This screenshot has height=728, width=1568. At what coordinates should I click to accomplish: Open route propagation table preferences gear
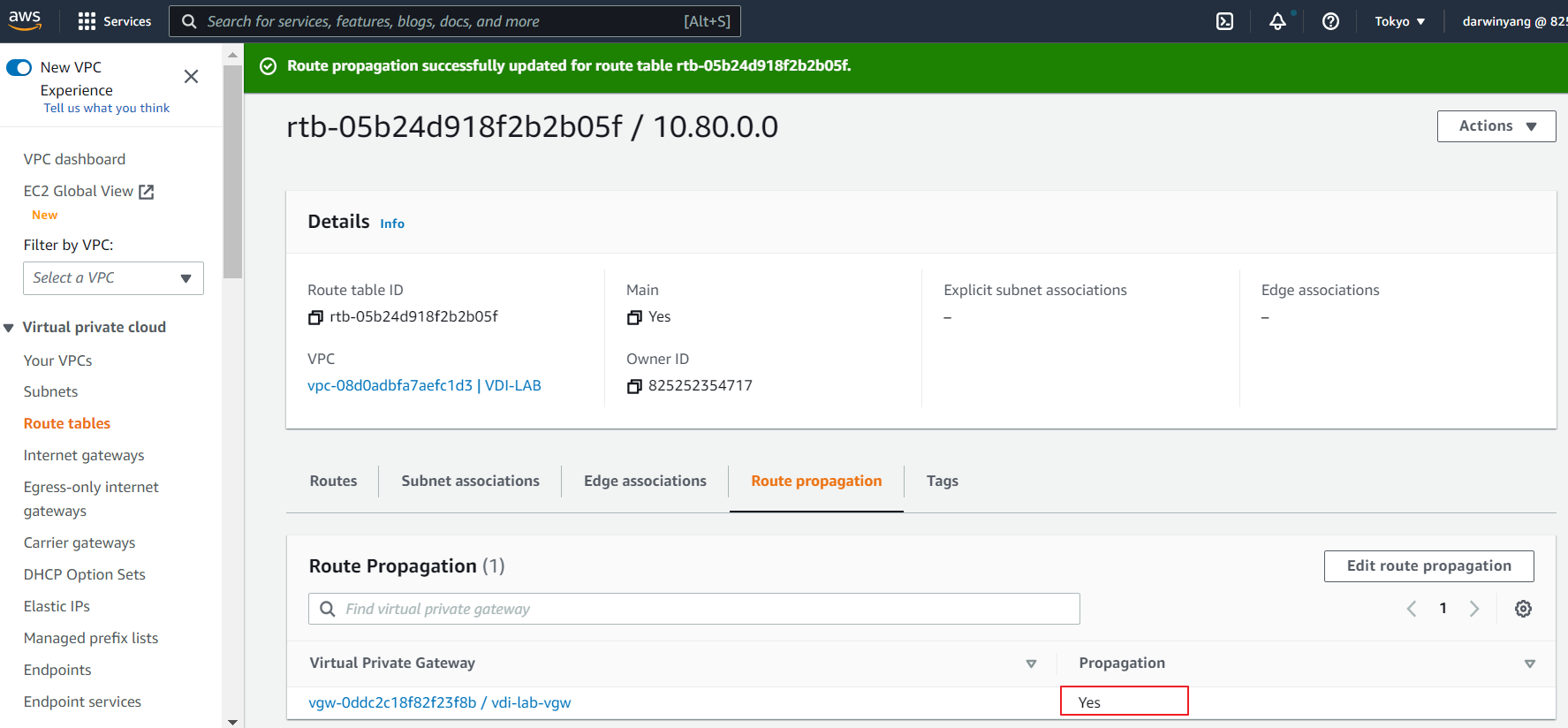1523,609
